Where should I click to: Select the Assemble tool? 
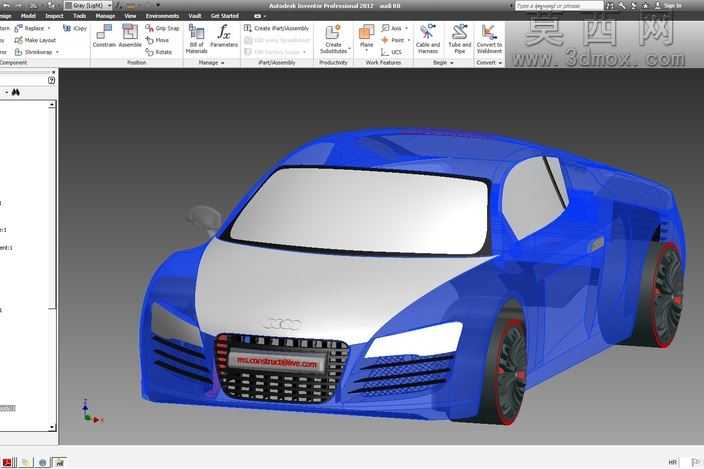tap(130, 35)
